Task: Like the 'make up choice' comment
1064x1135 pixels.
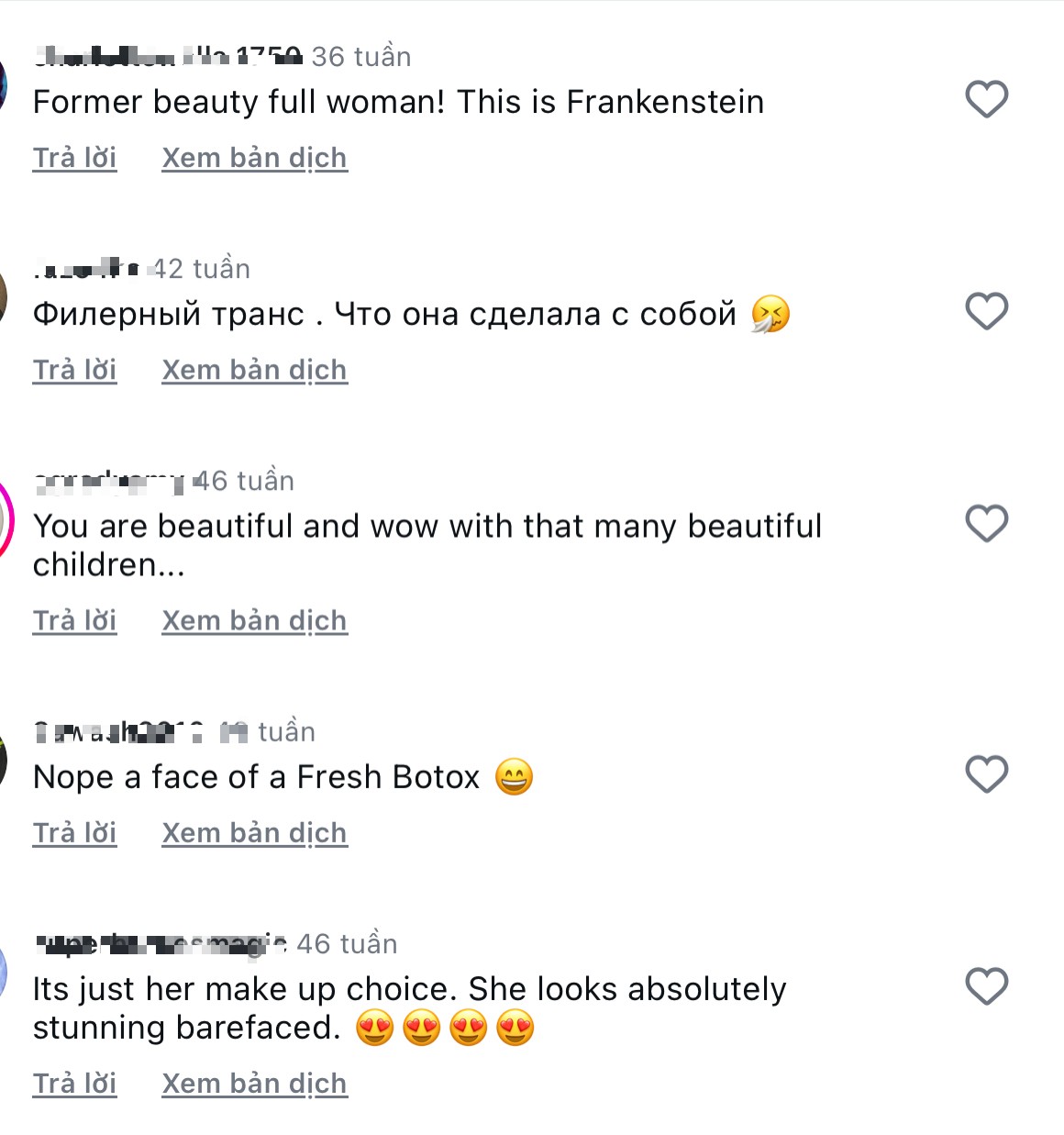Action: 986,986
